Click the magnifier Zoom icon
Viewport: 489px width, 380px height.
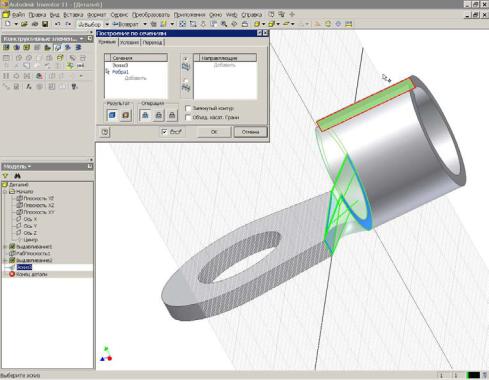(224, 24)
